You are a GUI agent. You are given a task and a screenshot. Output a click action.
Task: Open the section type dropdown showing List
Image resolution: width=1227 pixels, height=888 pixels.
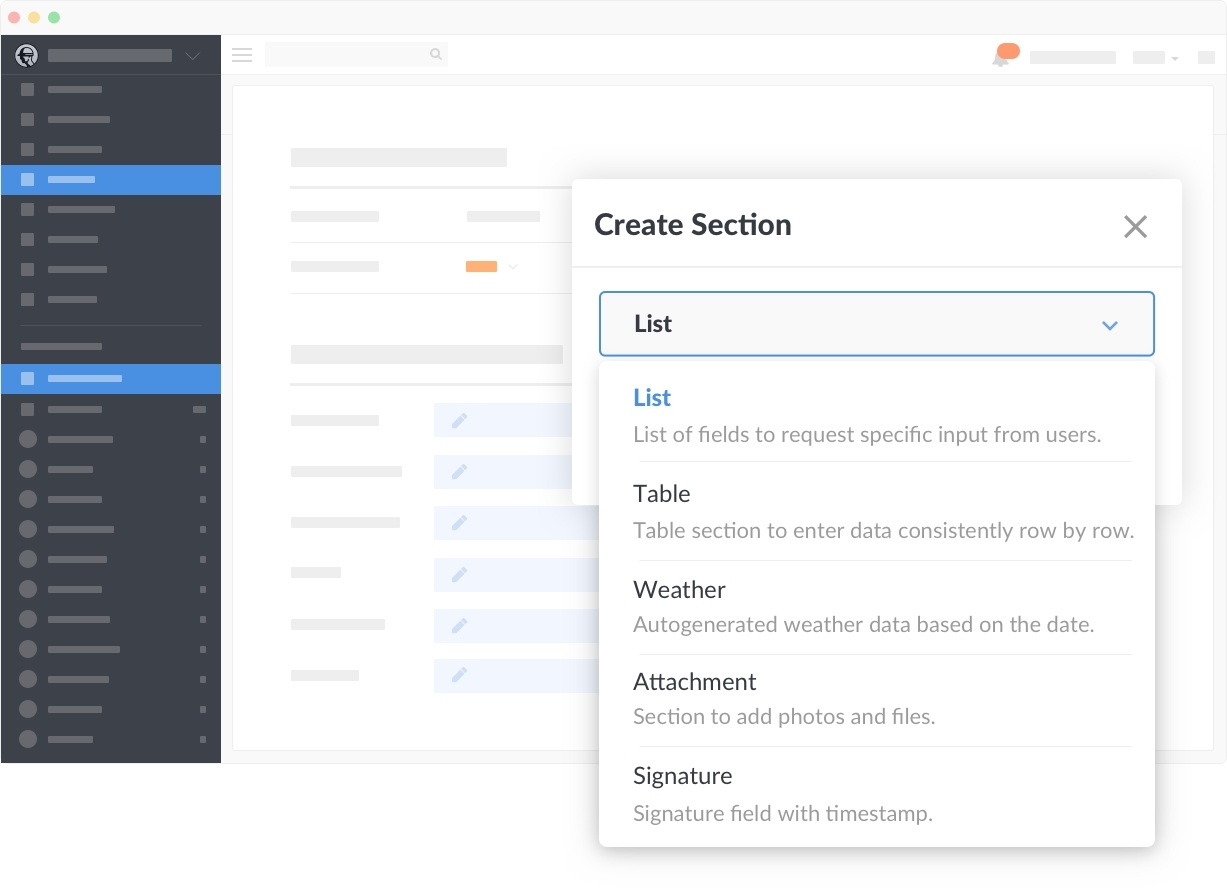pyautogui.click(x=877, y=324)
